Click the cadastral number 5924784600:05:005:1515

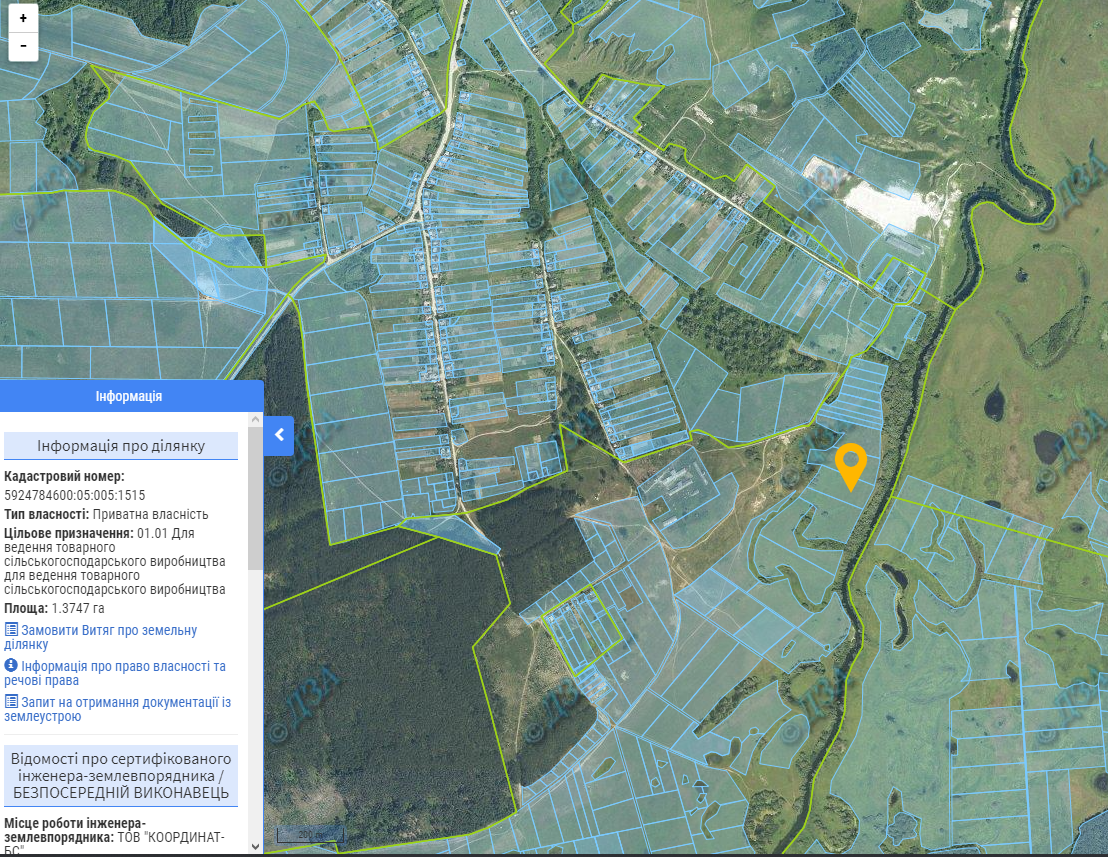(75, 495)
